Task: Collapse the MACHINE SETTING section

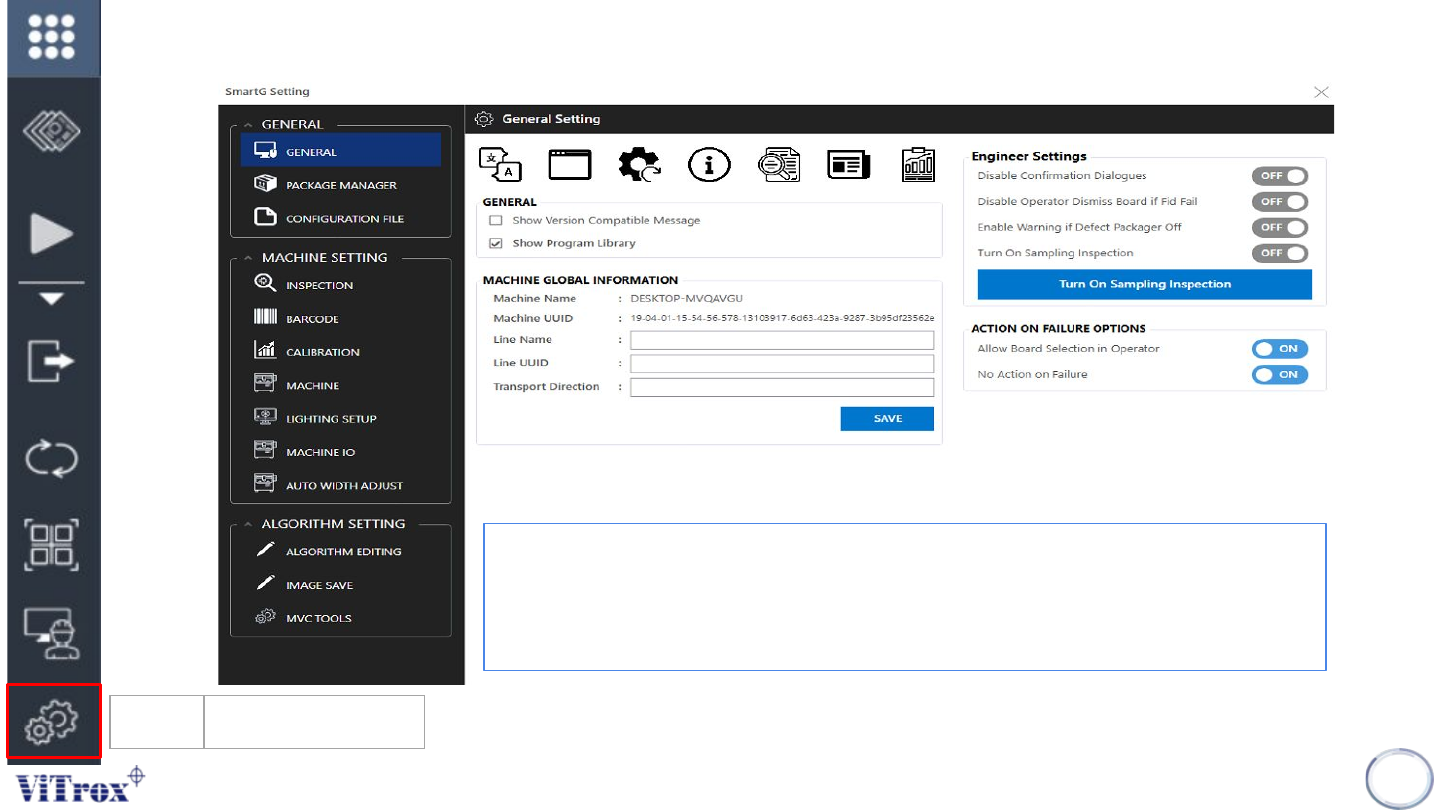Action: [x=248, y=258]
